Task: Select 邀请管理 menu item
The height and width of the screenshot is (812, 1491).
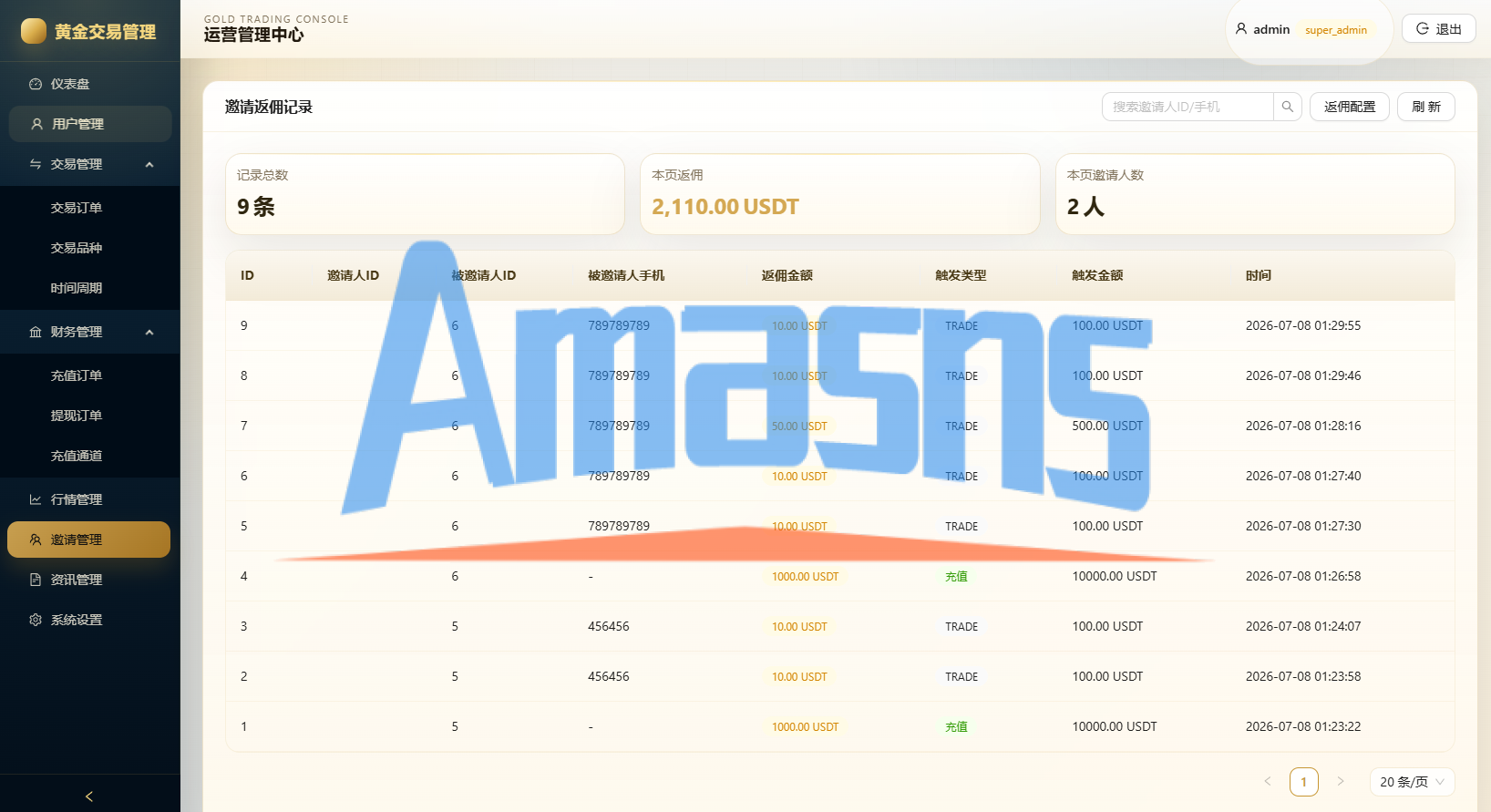Action: (89, 540)
